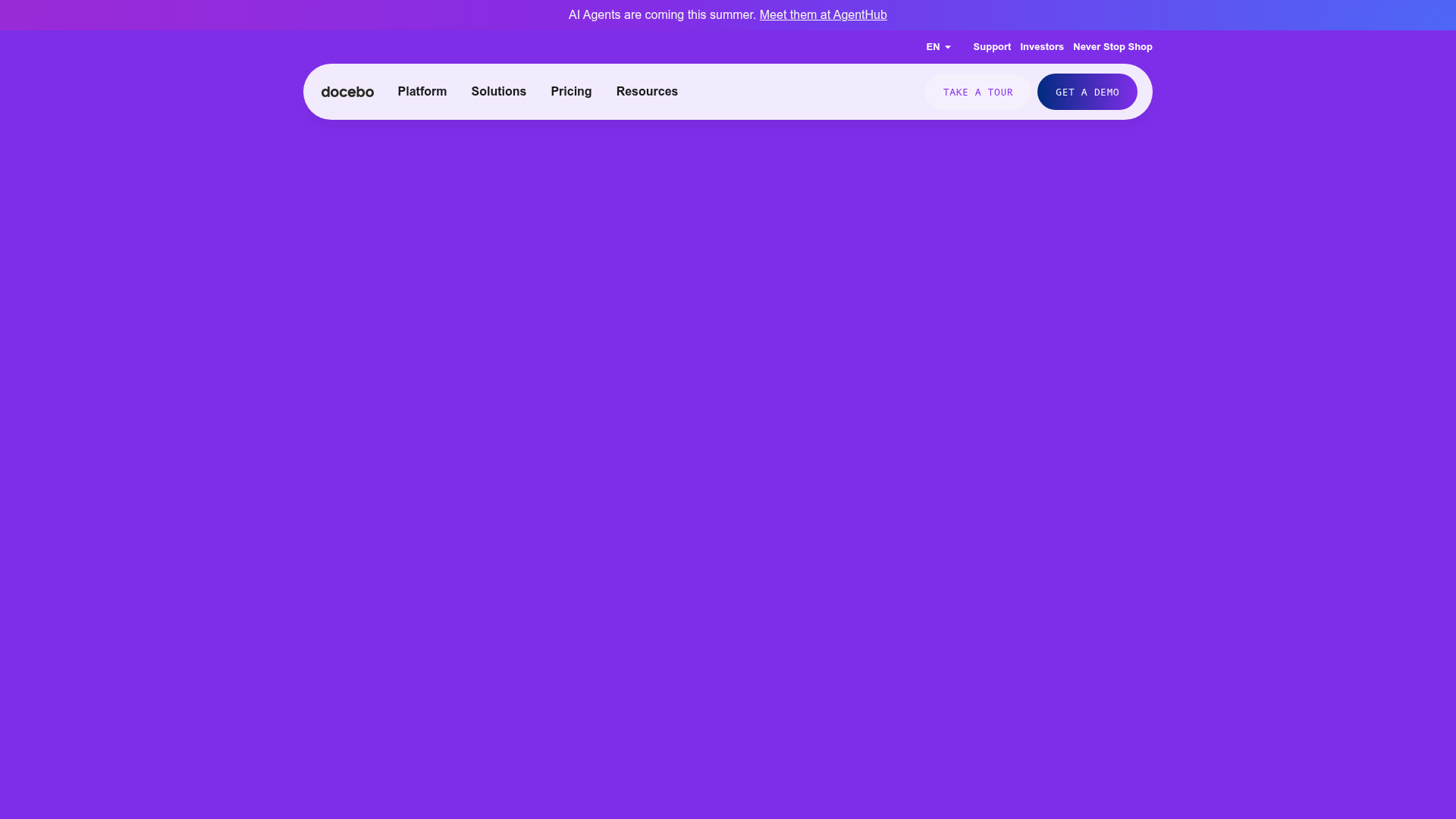Select the Pricing menu item

pyautogui.click(x=571, y=92)
